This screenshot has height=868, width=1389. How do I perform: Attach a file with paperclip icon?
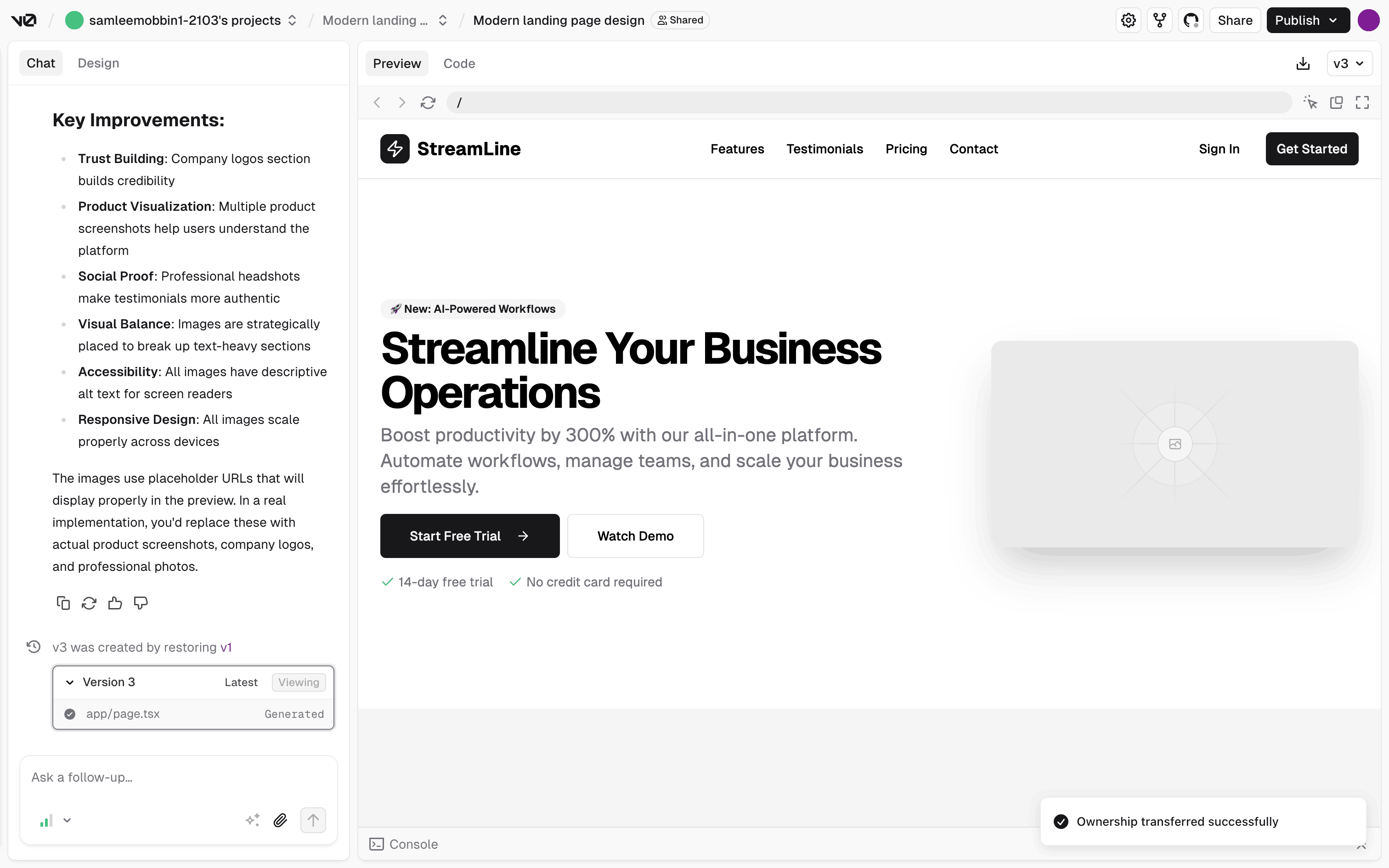[x=280, y=820]
